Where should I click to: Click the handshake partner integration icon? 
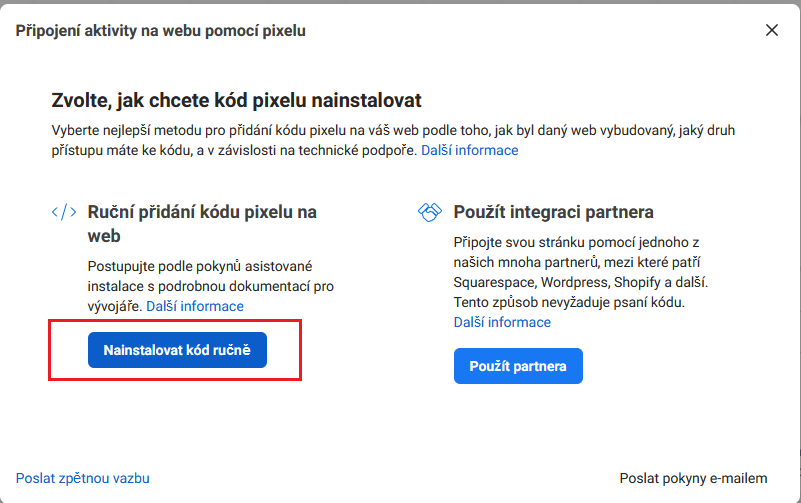coord(430,212)
